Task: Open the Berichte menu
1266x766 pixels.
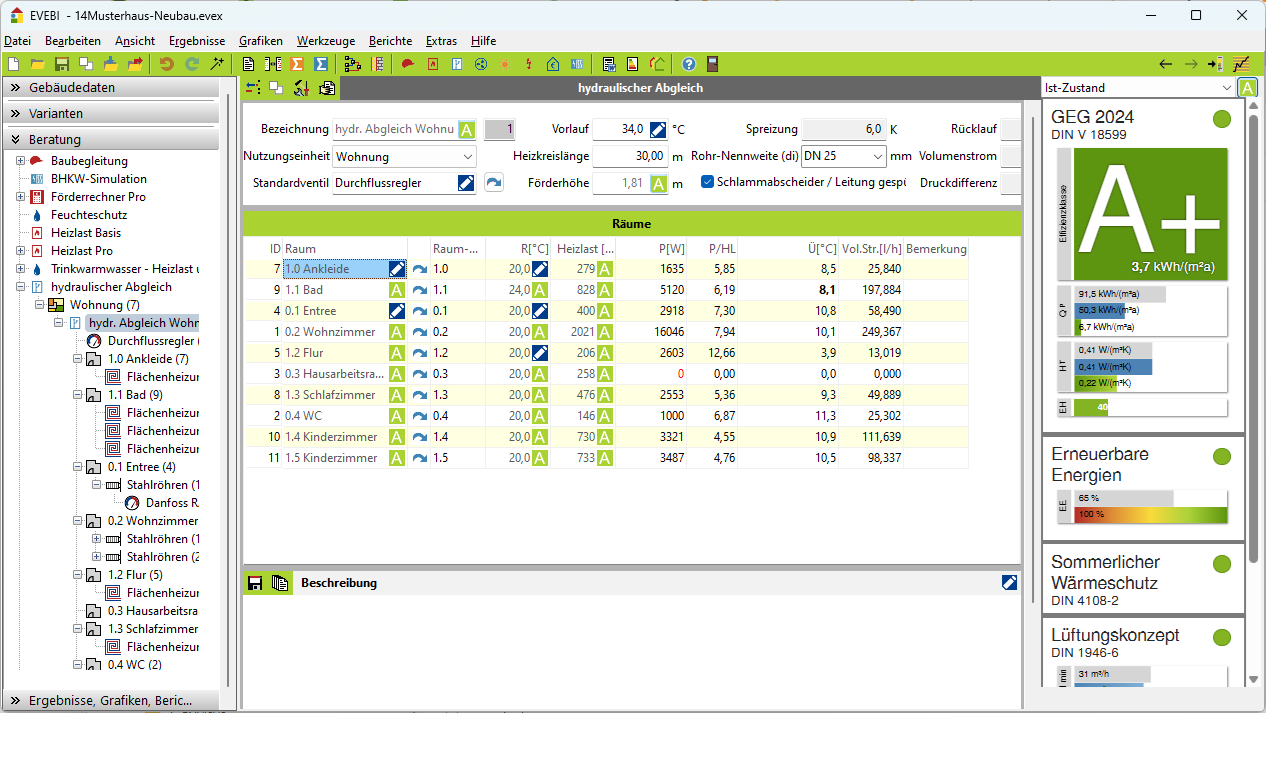Action: click(x=390, y=41)
